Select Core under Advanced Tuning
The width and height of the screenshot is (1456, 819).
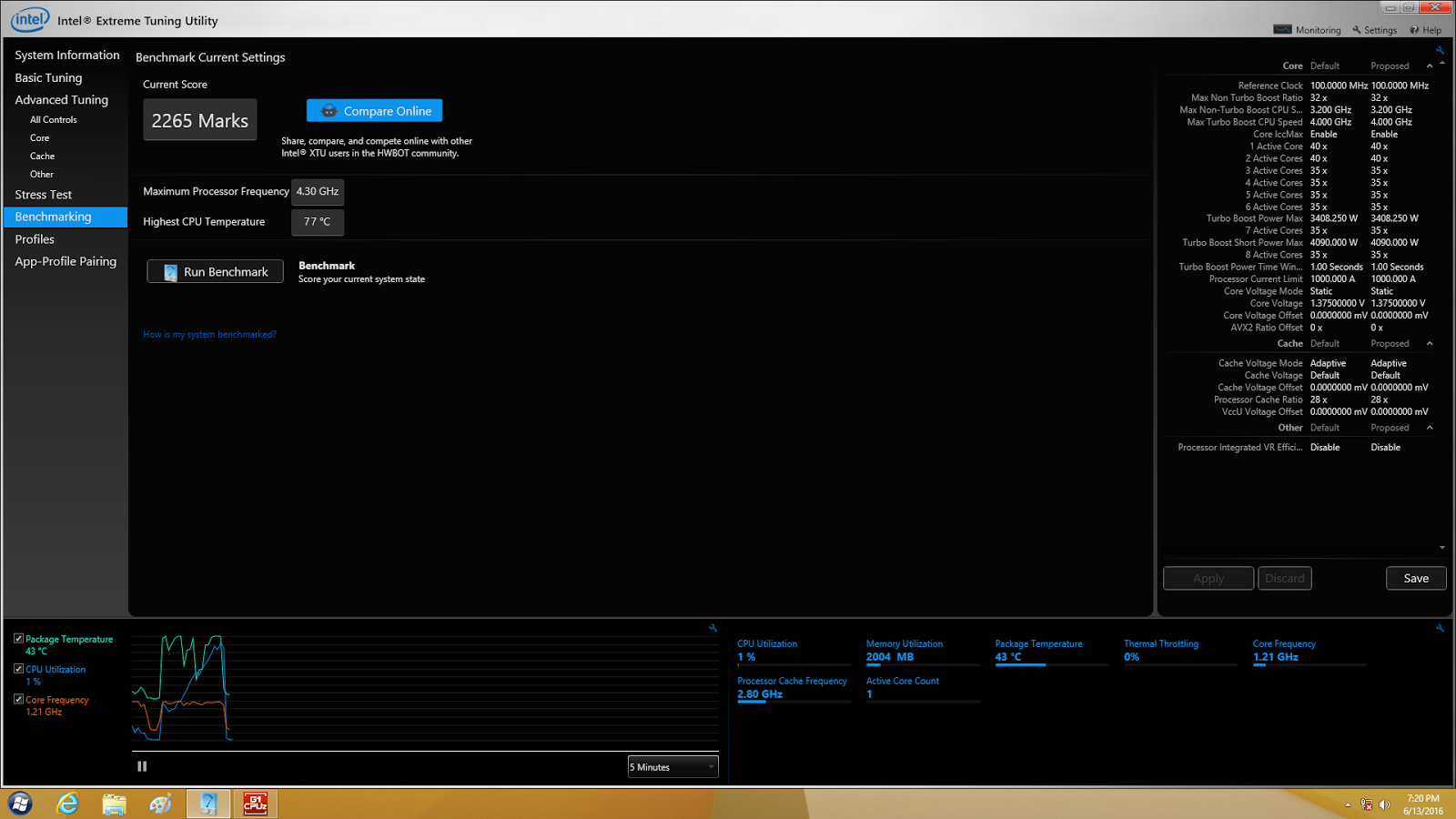[40, 138]
